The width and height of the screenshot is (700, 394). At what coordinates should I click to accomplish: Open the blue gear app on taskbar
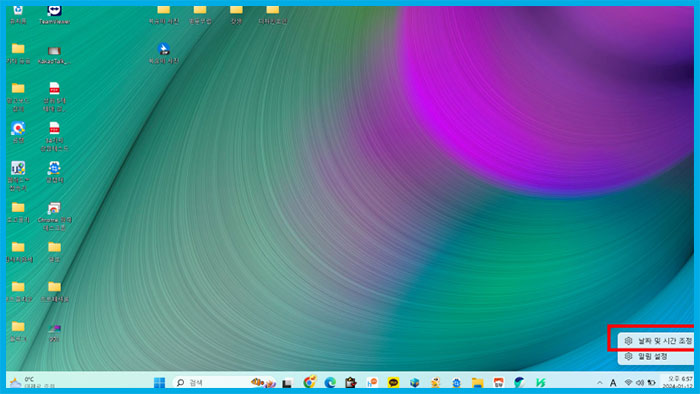click(456, 382)
